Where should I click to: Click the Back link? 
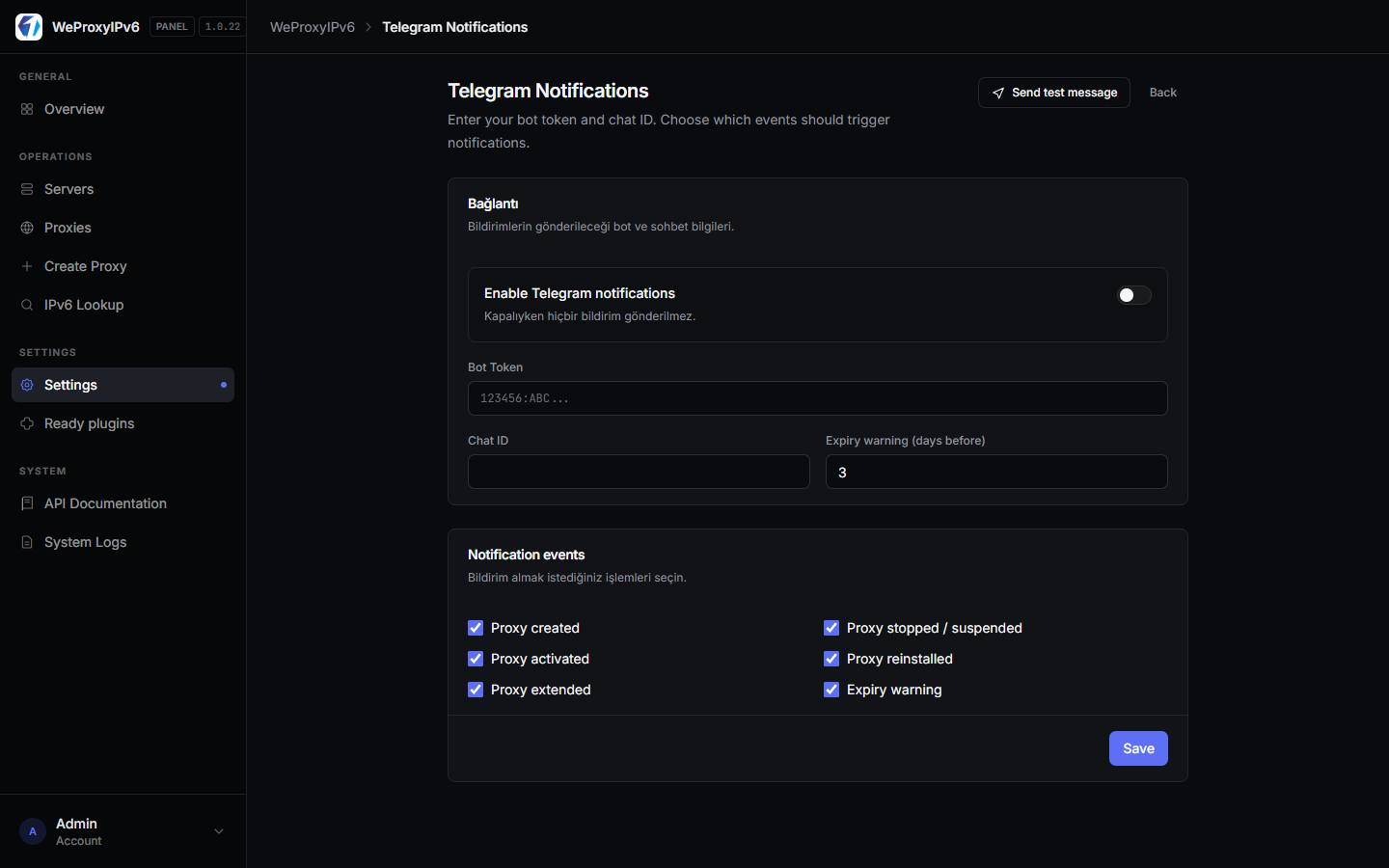pos(1162,93)
